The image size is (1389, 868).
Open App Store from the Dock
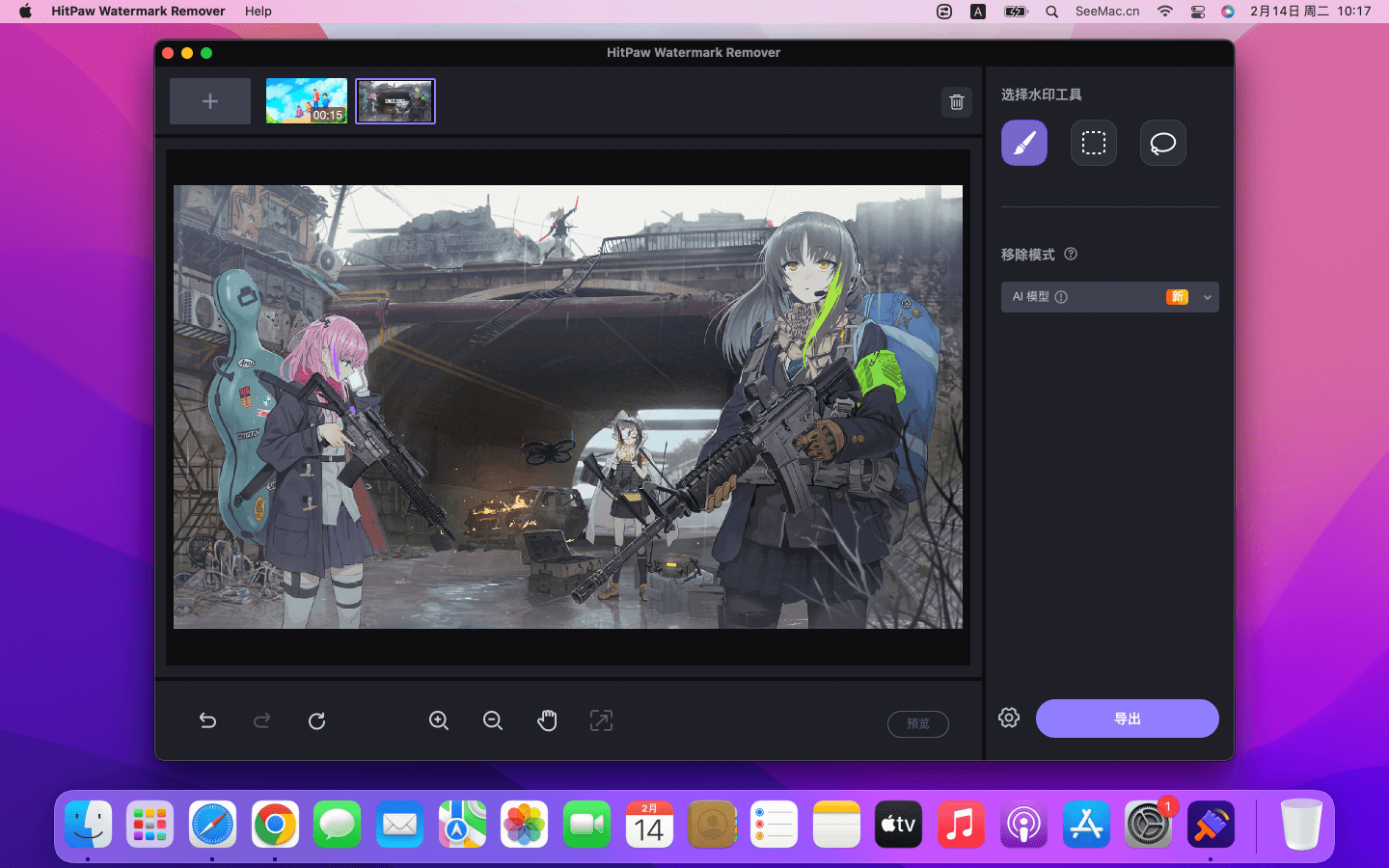tap(1086, 825)
